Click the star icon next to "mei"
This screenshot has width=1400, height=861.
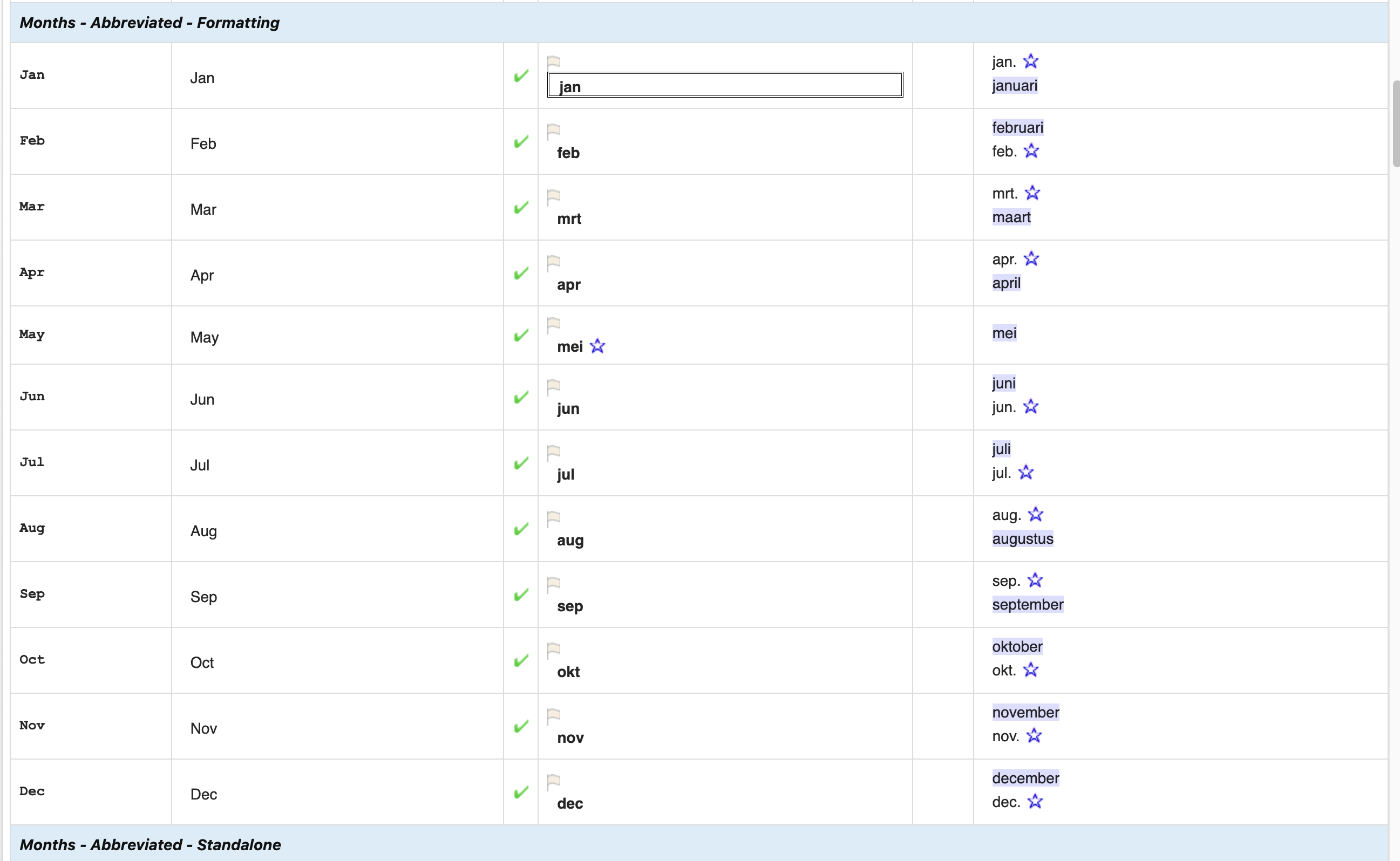pyautogui.click(x=597, y=346)
